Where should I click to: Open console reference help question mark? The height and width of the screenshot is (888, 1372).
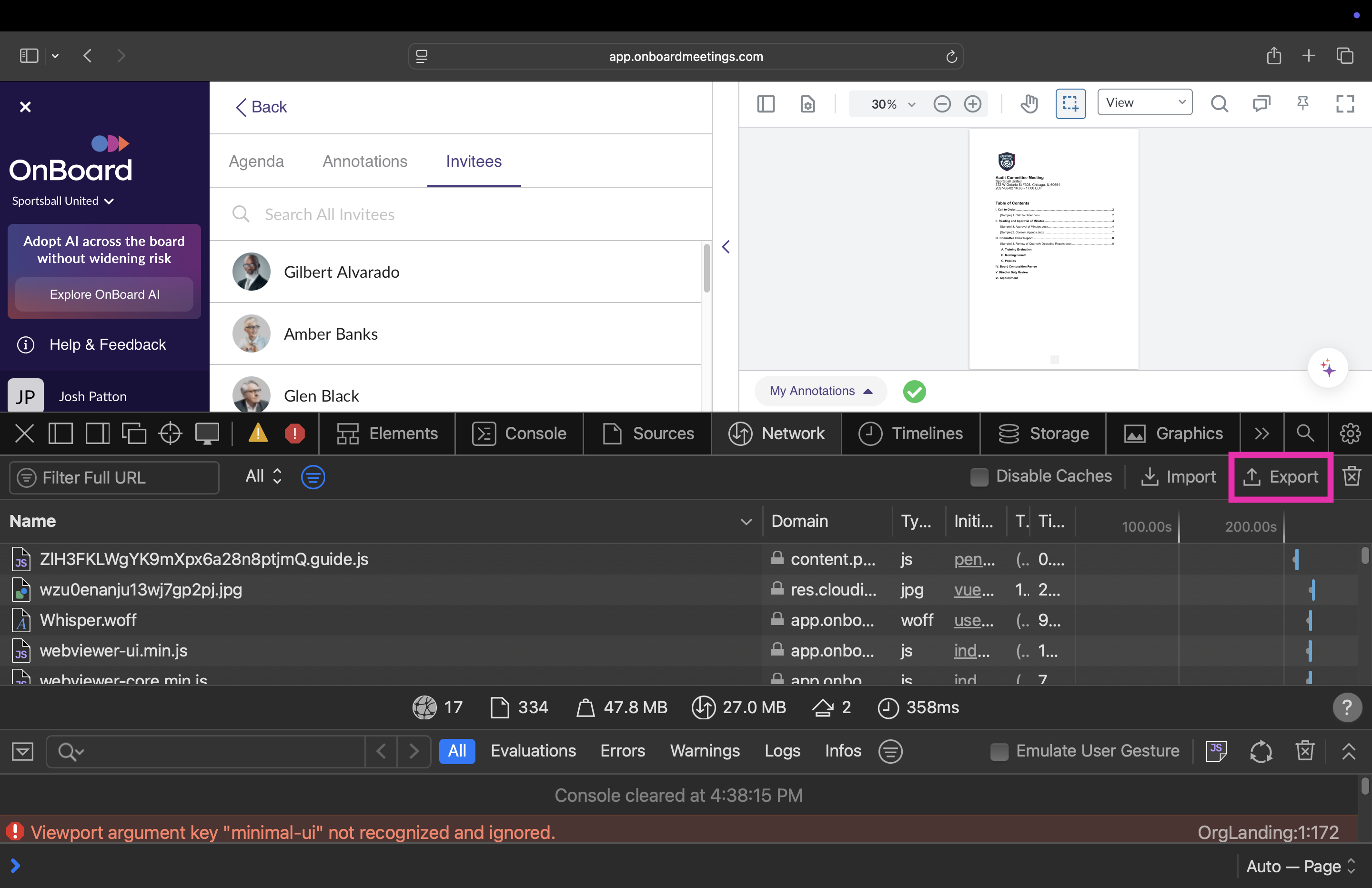click(1347, 707)
